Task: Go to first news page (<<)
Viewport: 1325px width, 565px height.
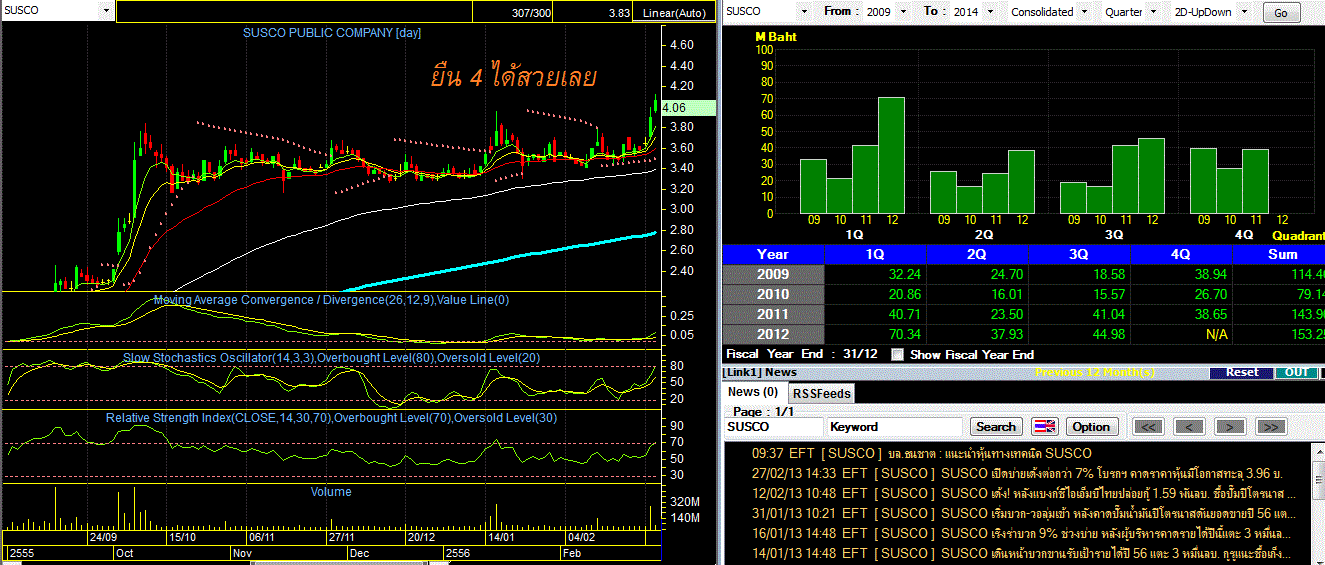Action: tap(1149, 427)
